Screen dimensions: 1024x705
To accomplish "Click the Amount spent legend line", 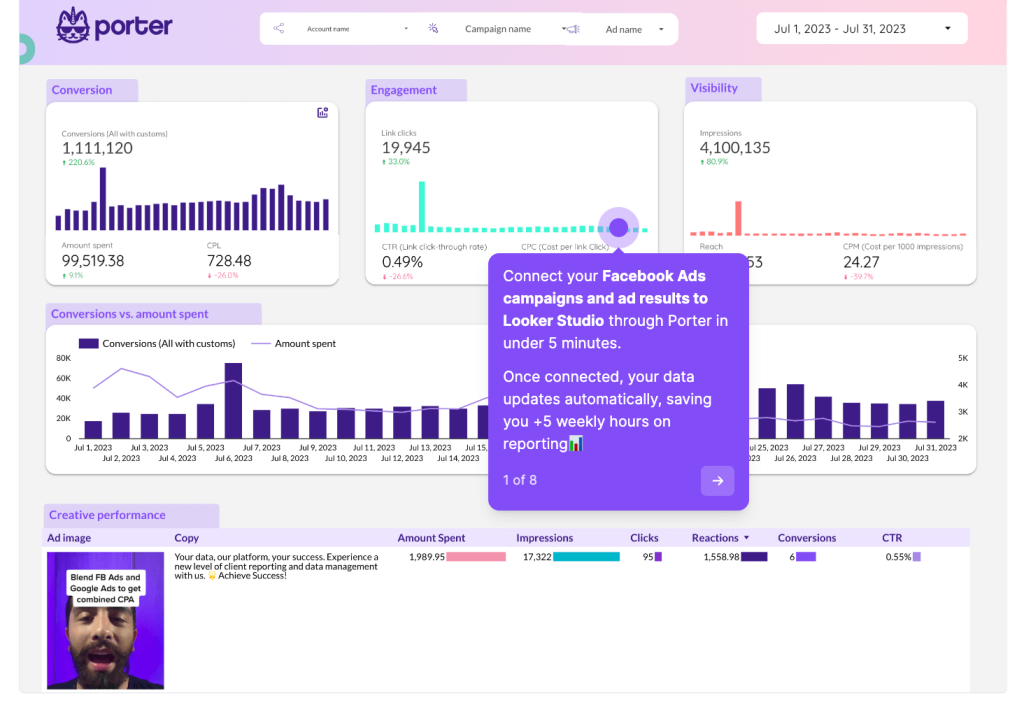I will coord(261,343).
